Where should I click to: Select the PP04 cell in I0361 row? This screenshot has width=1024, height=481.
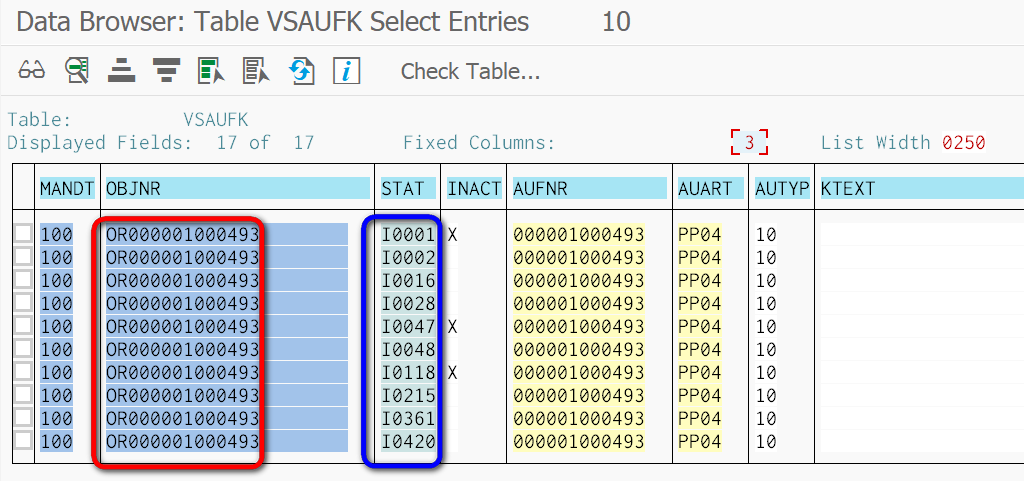click(699, 418)
